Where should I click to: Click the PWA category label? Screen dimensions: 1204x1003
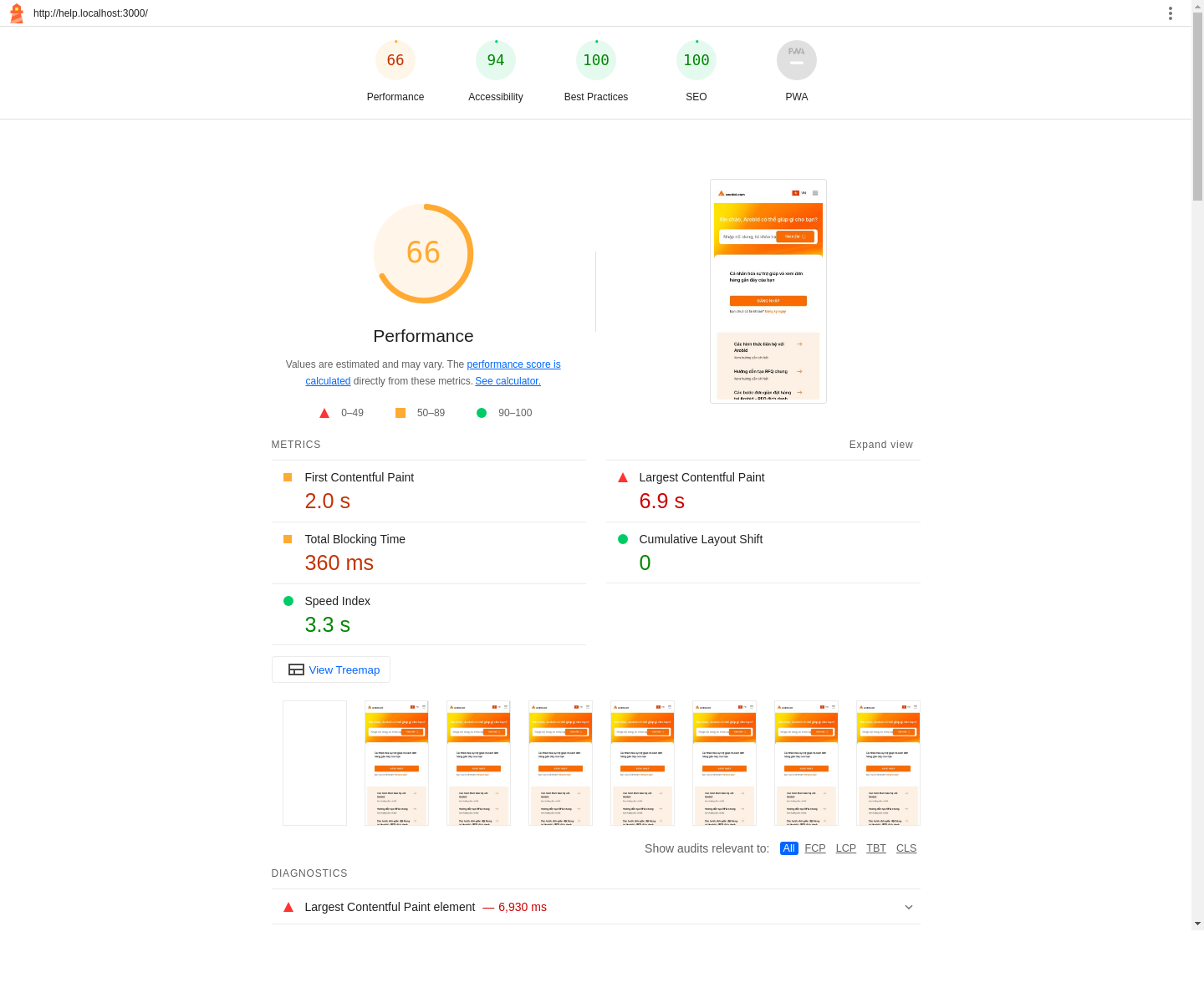[x=797, y=97]
